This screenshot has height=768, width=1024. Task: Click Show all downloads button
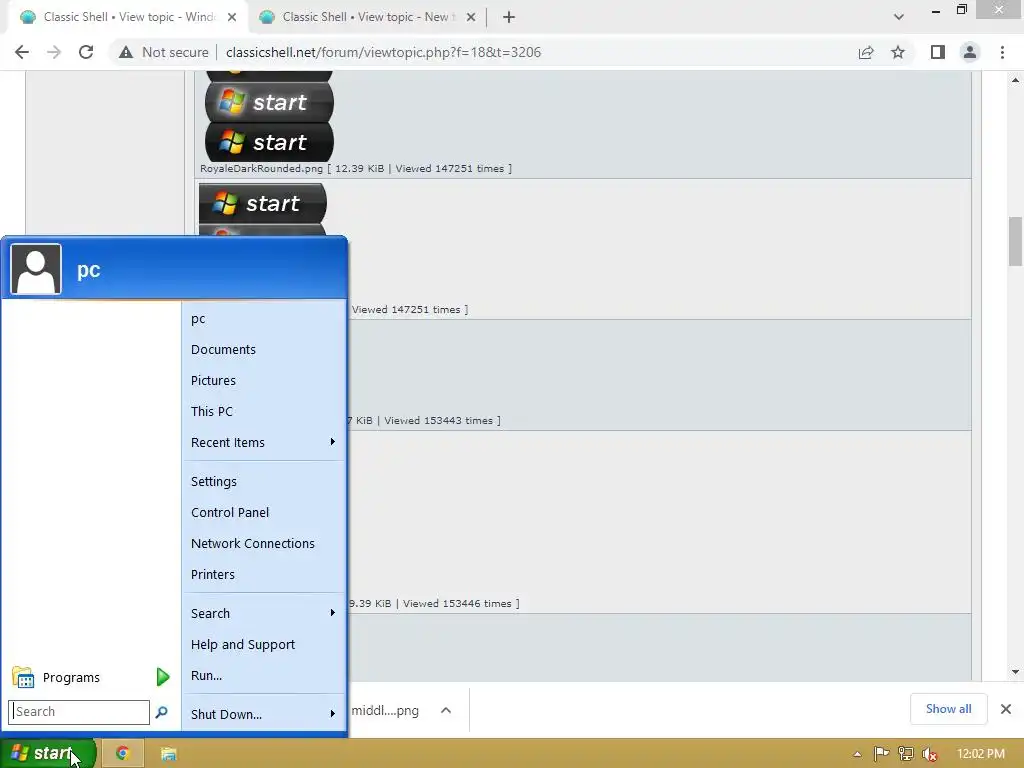coord(948,709)
